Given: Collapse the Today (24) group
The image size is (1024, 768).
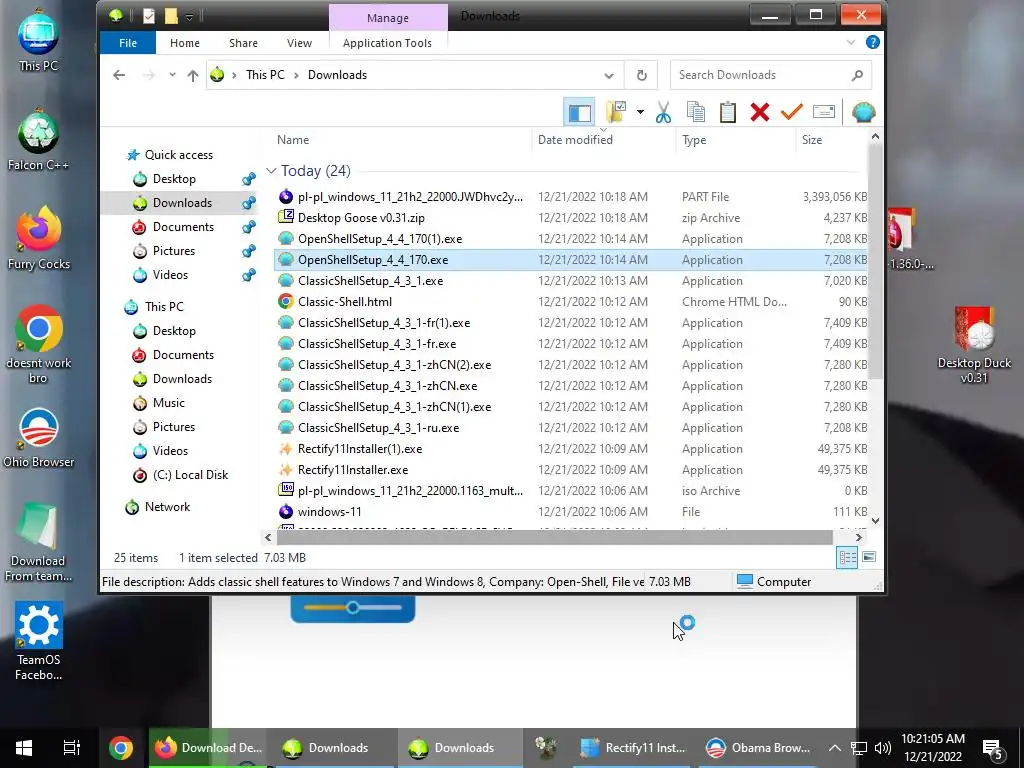Looking at the screenshot, I should point(272,171).
